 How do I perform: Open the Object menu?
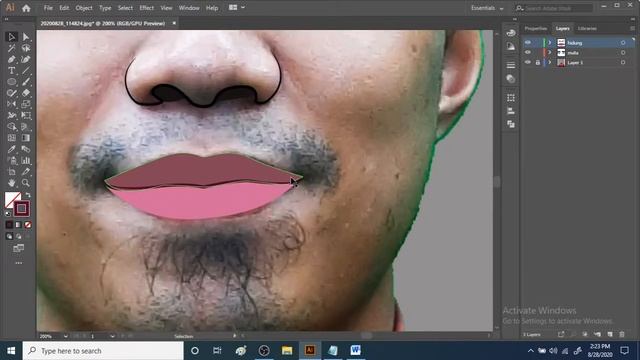[84, 8]
